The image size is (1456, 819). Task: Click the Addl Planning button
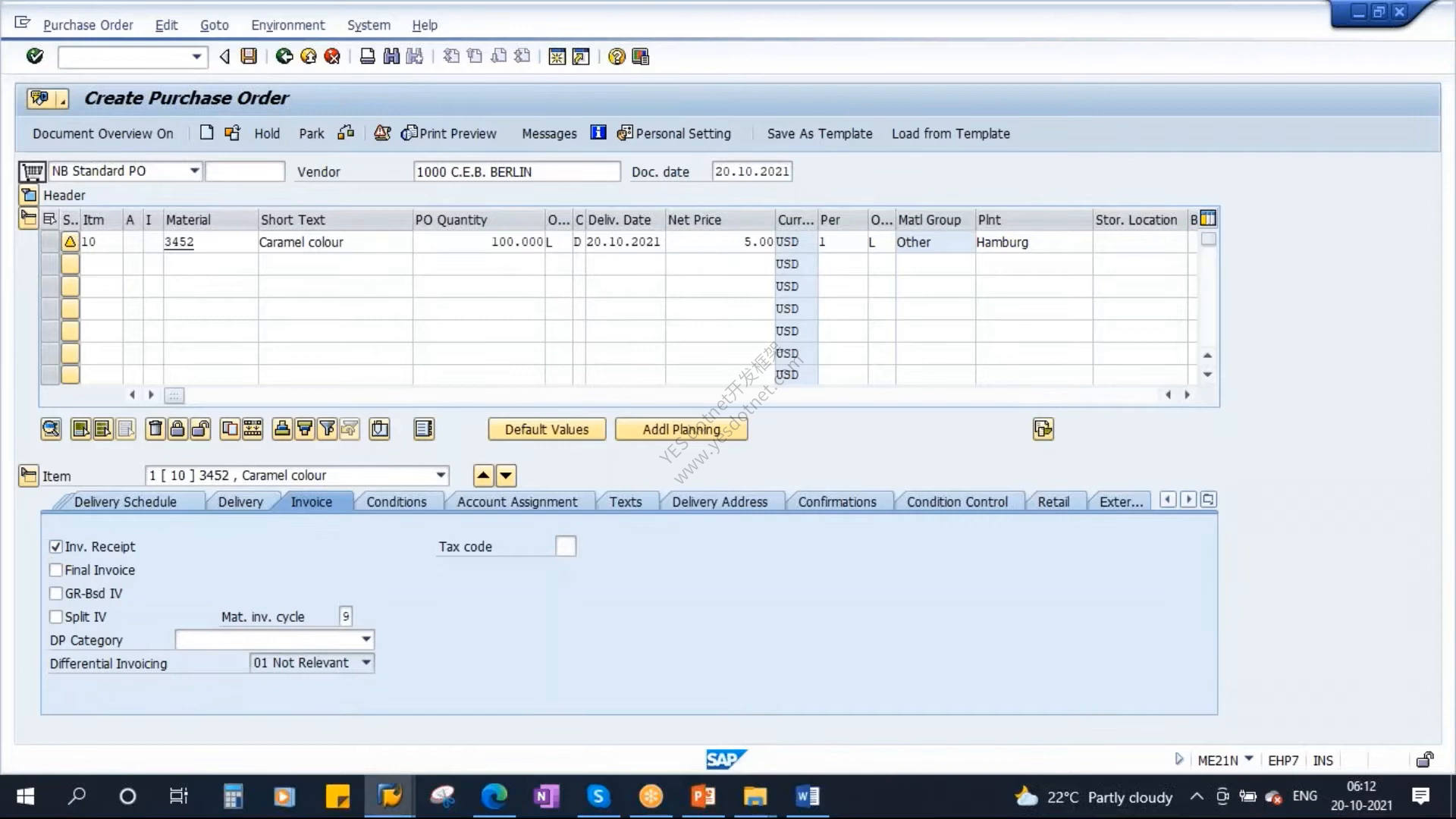pos(681,429)
